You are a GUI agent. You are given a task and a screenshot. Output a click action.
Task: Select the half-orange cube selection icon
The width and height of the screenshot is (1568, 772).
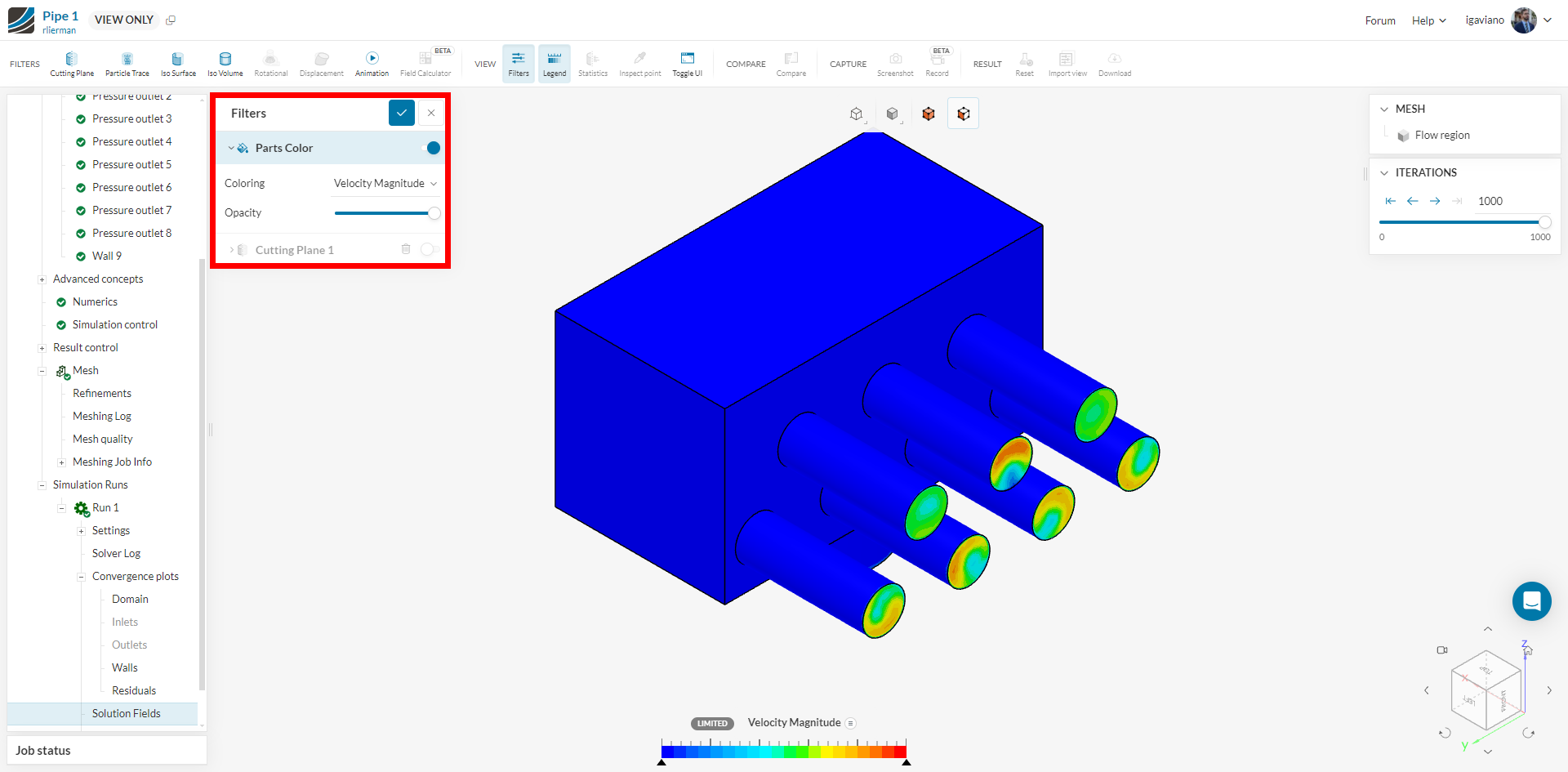pyautogui.click(x=964, y=114)
